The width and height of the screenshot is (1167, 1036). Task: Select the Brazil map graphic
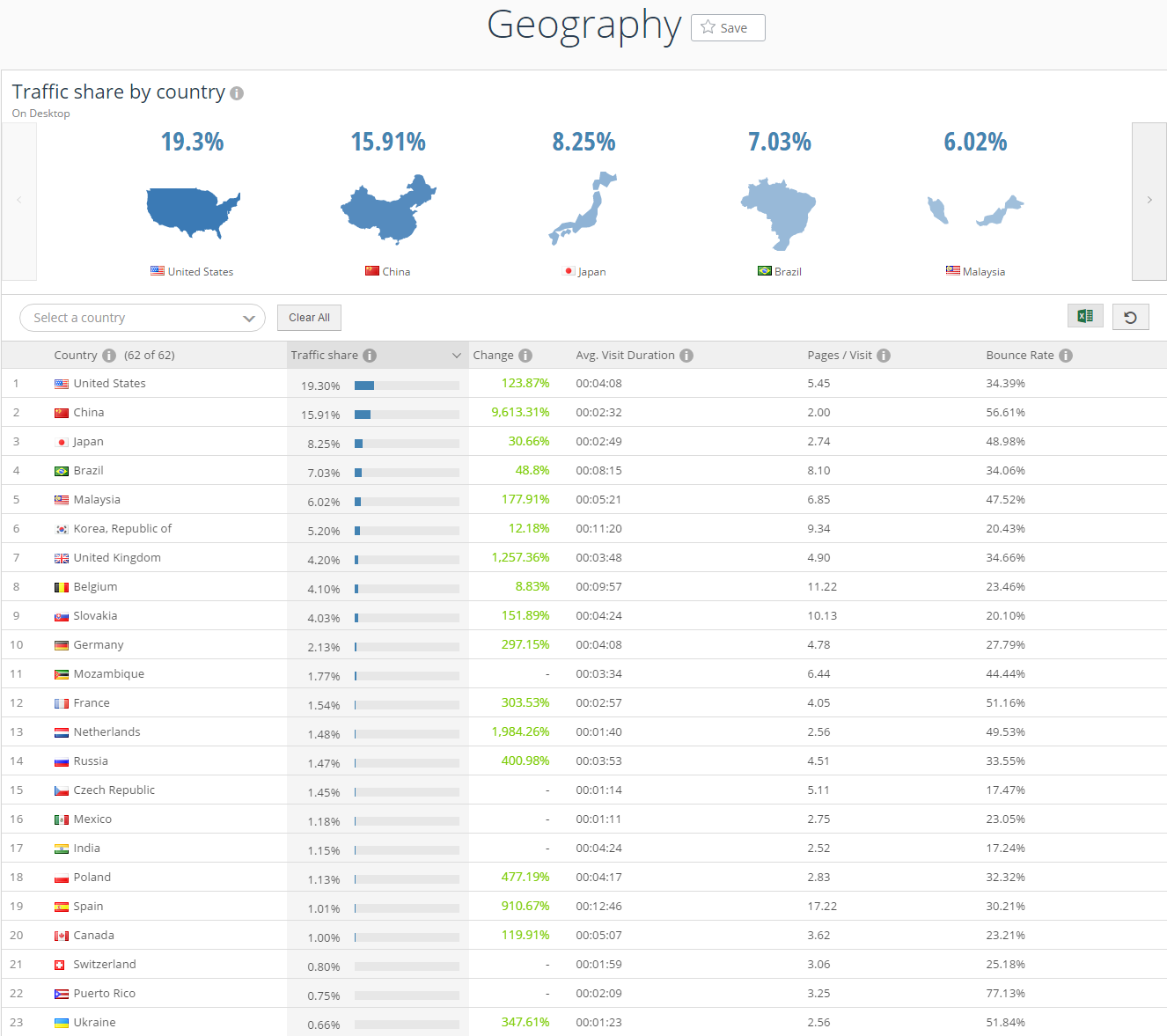779,215
